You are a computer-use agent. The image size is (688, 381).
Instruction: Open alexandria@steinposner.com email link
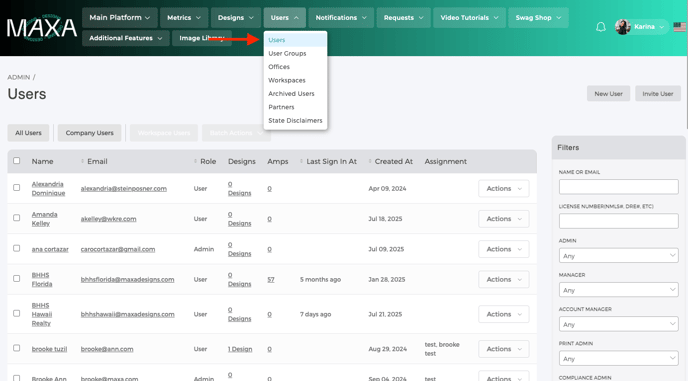124,188
